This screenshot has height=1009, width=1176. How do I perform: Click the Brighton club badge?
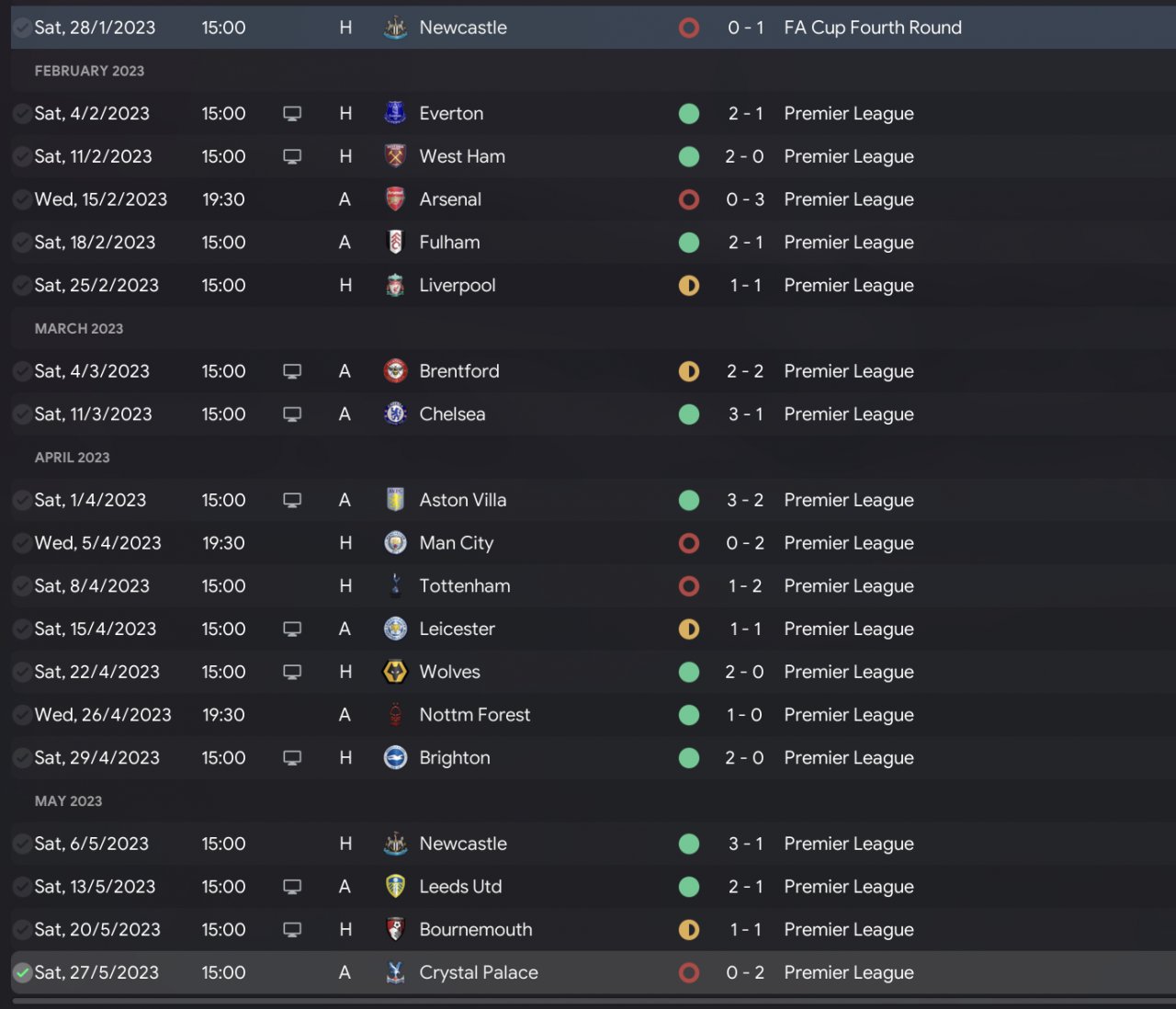tap(395, 758)
